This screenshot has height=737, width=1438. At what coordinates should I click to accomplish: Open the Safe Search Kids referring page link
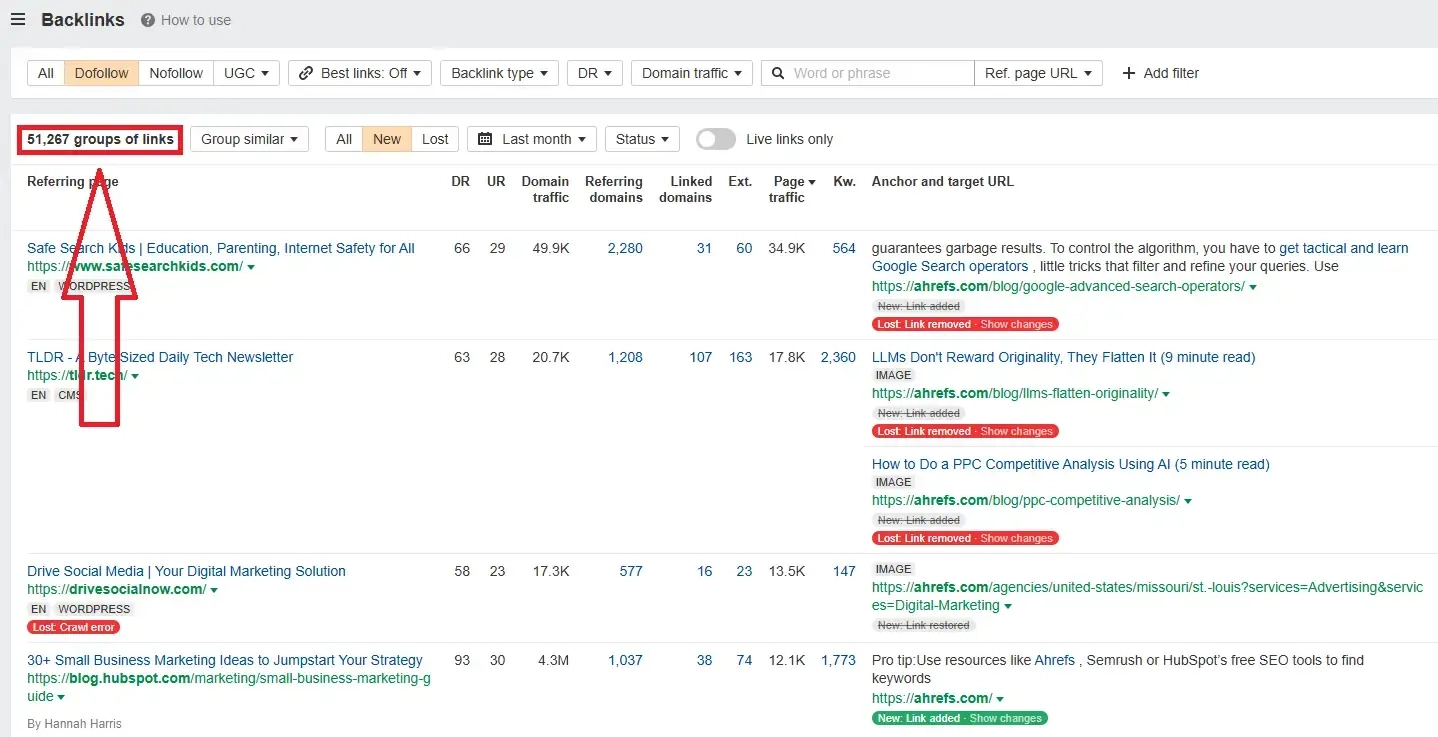point(220,248)
